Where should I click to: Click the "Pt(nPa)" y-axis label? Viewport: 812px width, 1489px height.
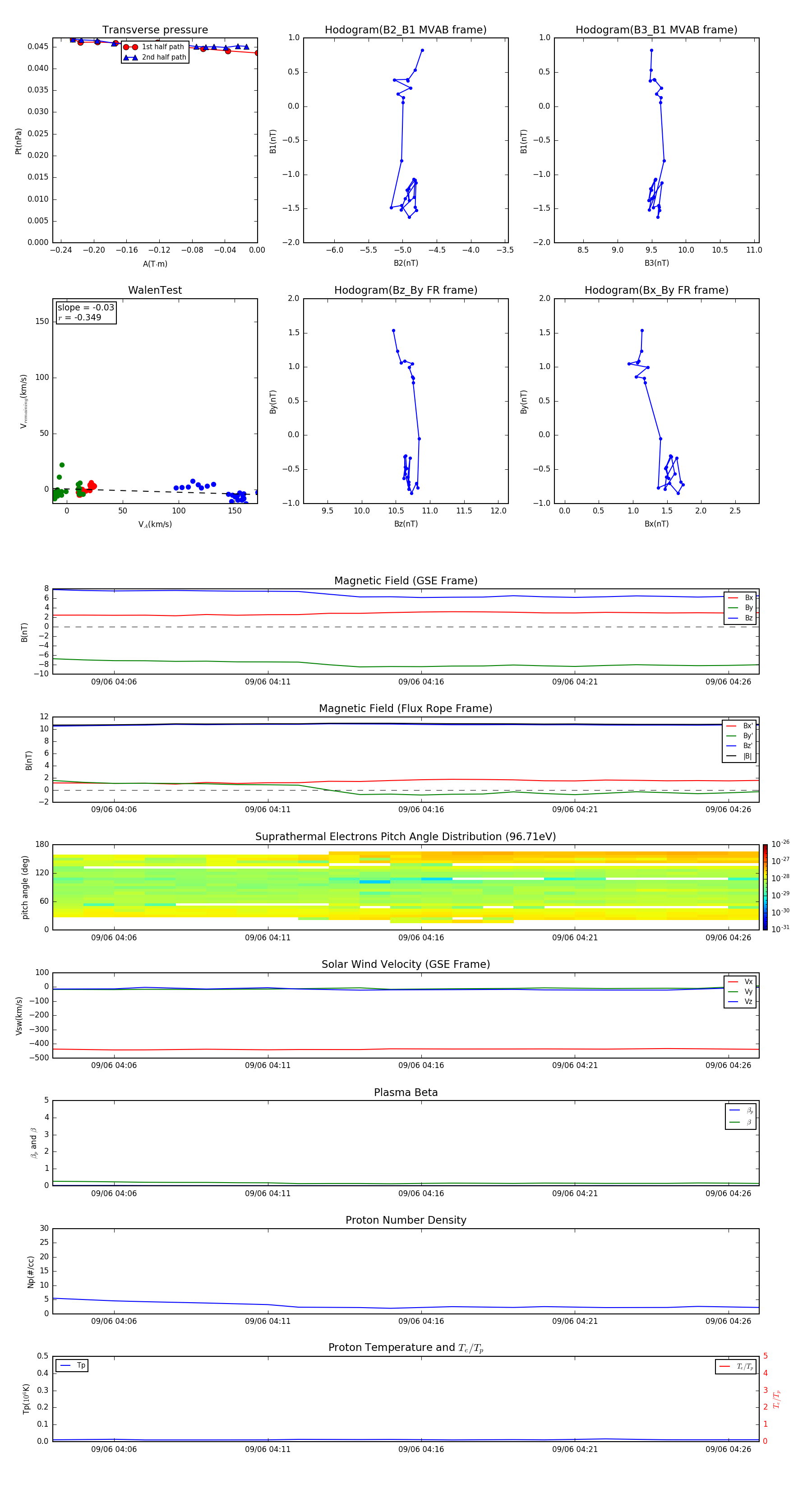coord(18,141)
